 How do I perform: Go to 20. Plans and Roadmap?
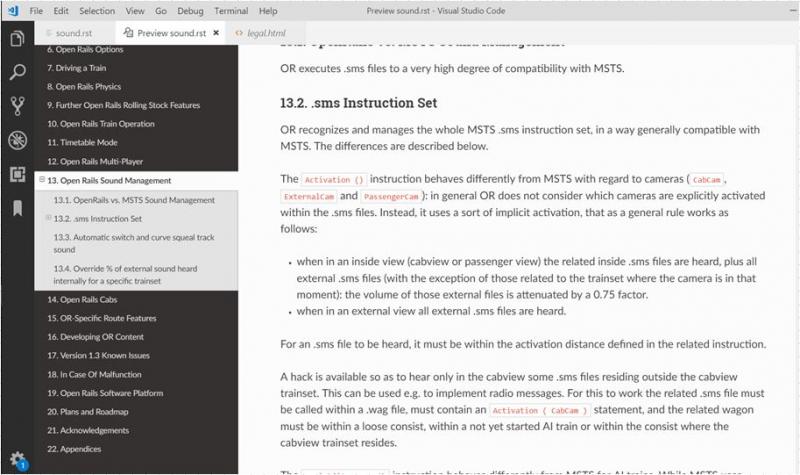88,412
